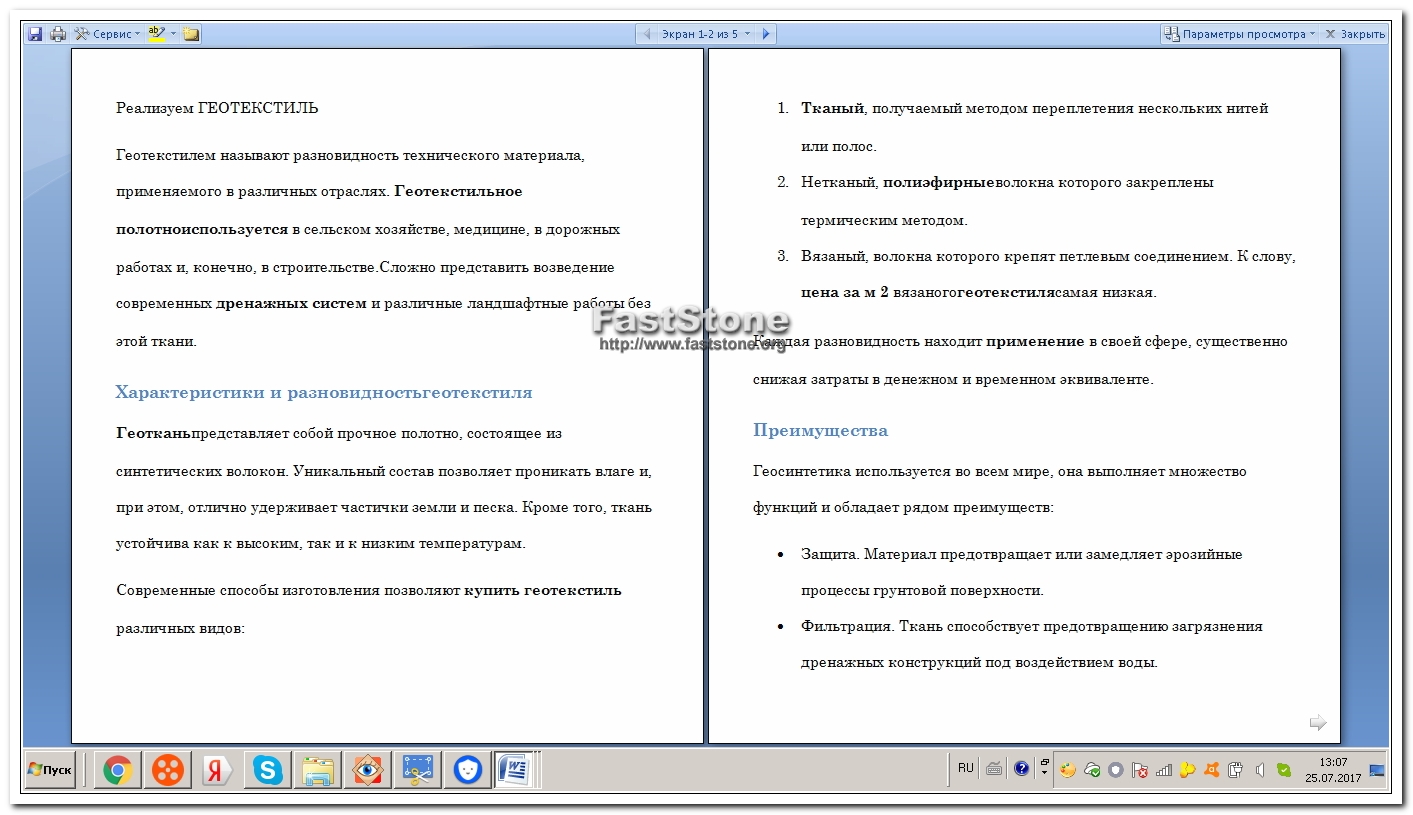Open the Экран 1-2 из 5 navigation dropdown
Image resolution: width=1413 pixels, height=815 pixels.
[705, 34]
